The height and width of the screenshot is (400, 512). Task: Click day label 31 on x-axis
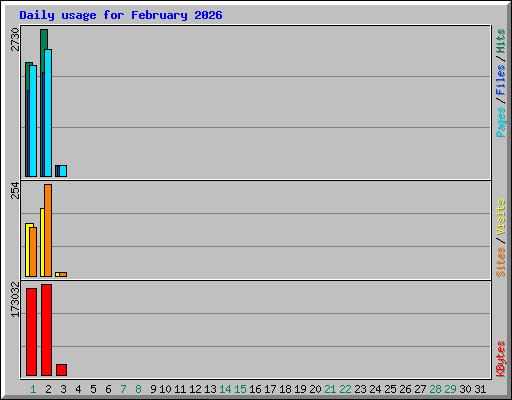point(480,389)
